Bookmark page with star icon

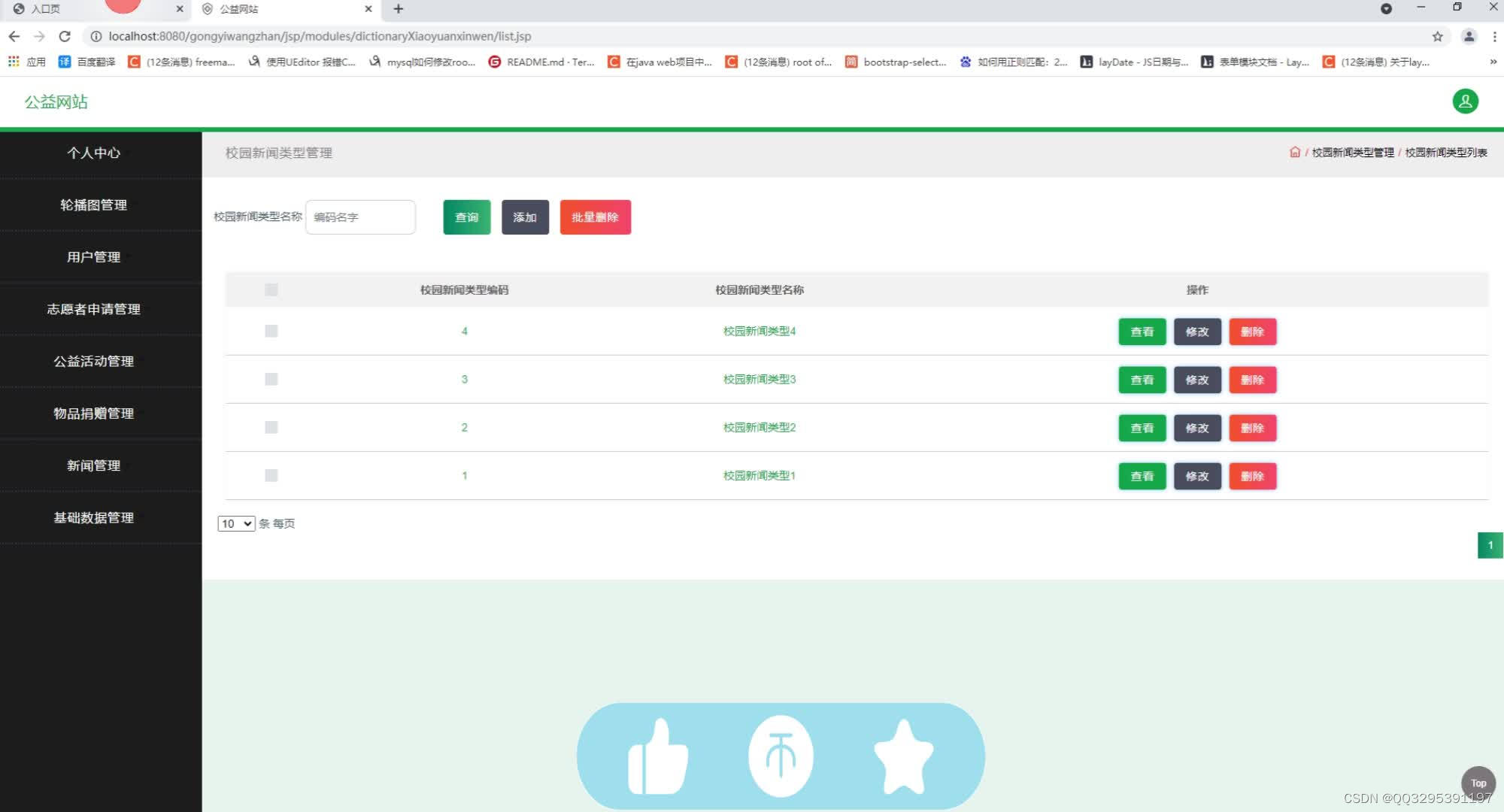pyautogui.click(x=1437, y=36)
